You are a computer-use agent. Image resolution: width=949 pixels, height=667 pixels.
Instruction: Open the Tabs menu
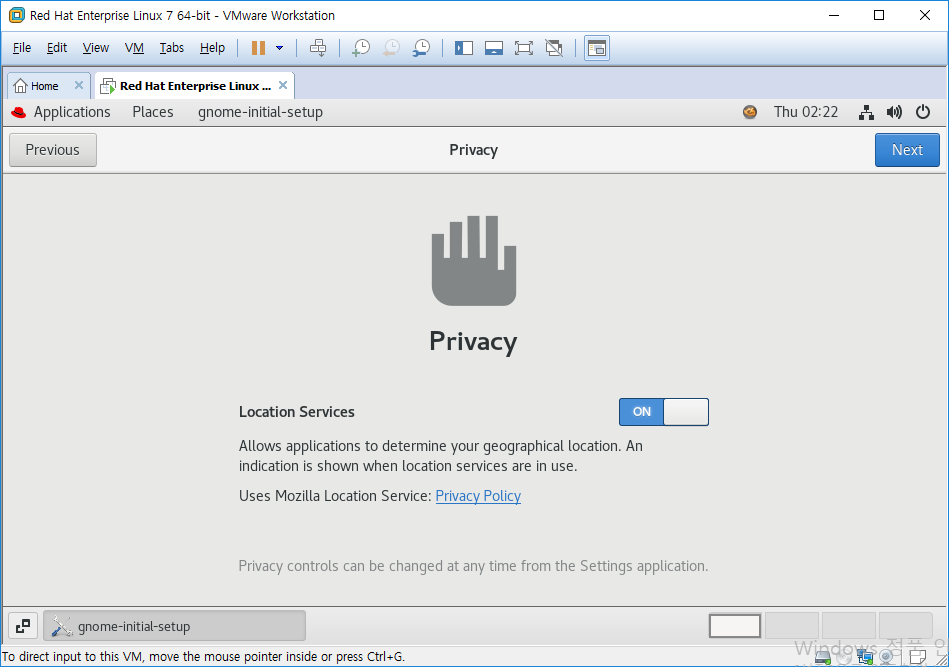point(171,48)
